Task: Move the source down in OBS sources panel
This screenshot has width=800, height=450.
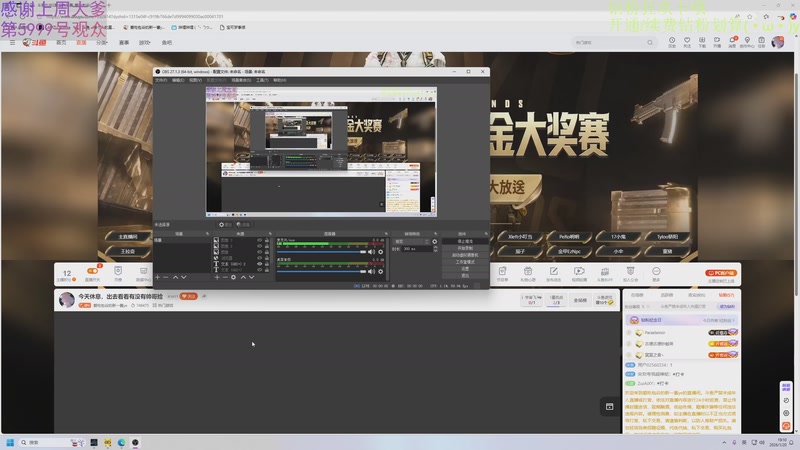Action: click(x=252, y=277)
